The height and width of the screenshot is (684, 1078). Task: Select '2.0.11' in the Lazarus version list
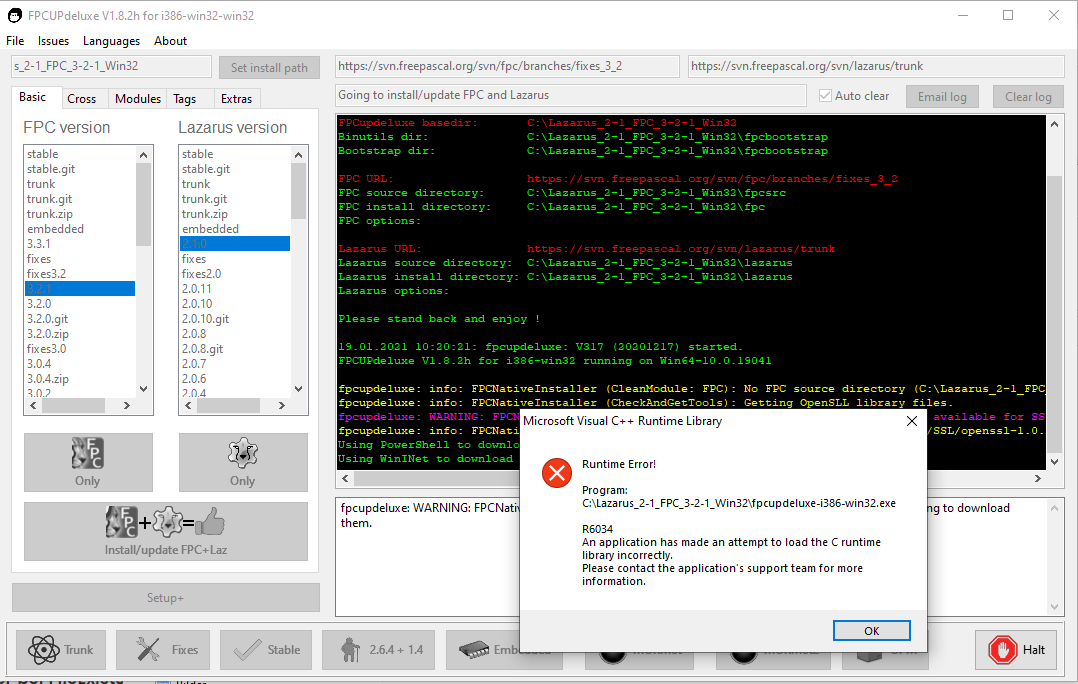click(197, 289)
